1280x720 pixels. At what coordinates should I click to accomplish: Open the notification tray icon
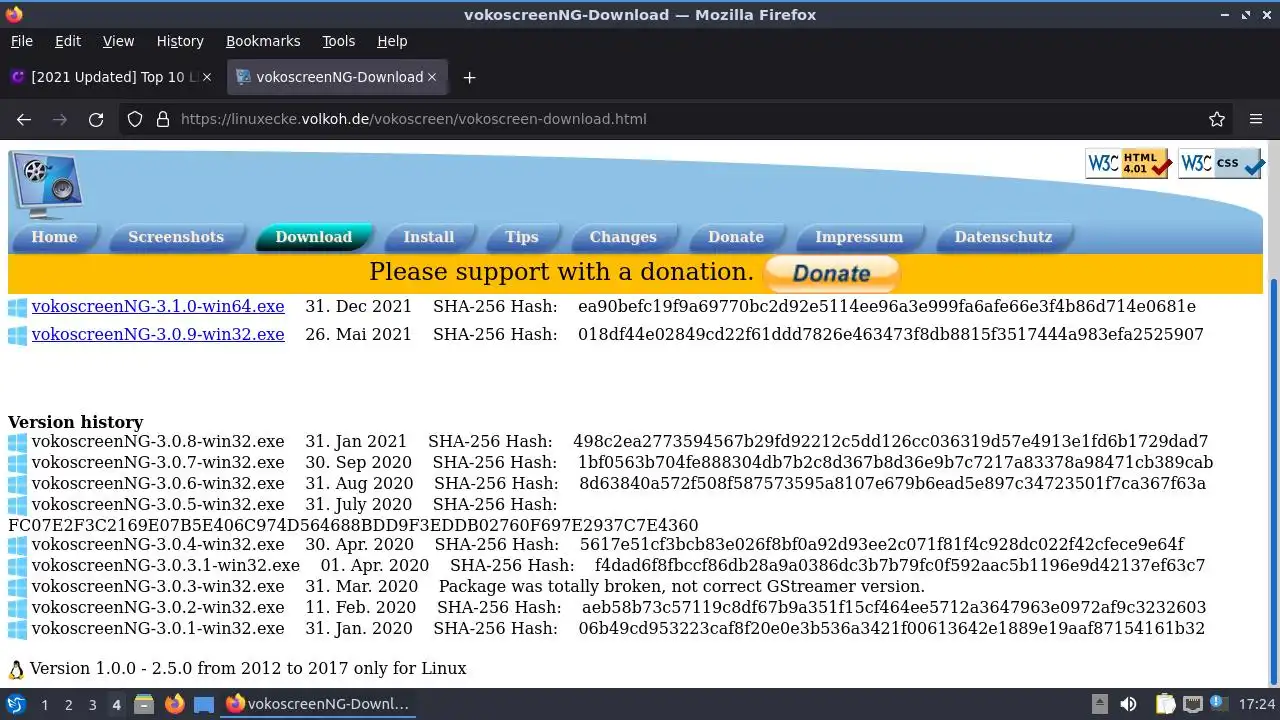pos(1218,704)
